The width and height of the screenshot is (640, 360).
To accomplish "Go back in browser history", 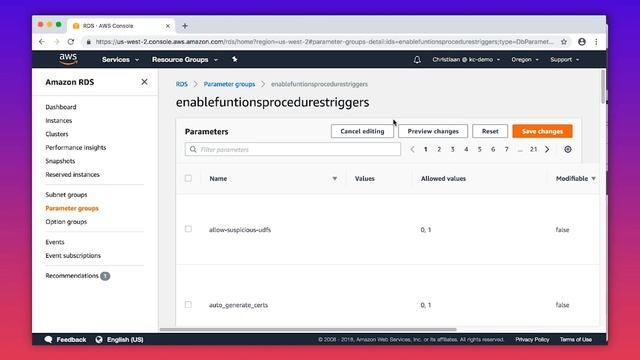I will [42, 42].
